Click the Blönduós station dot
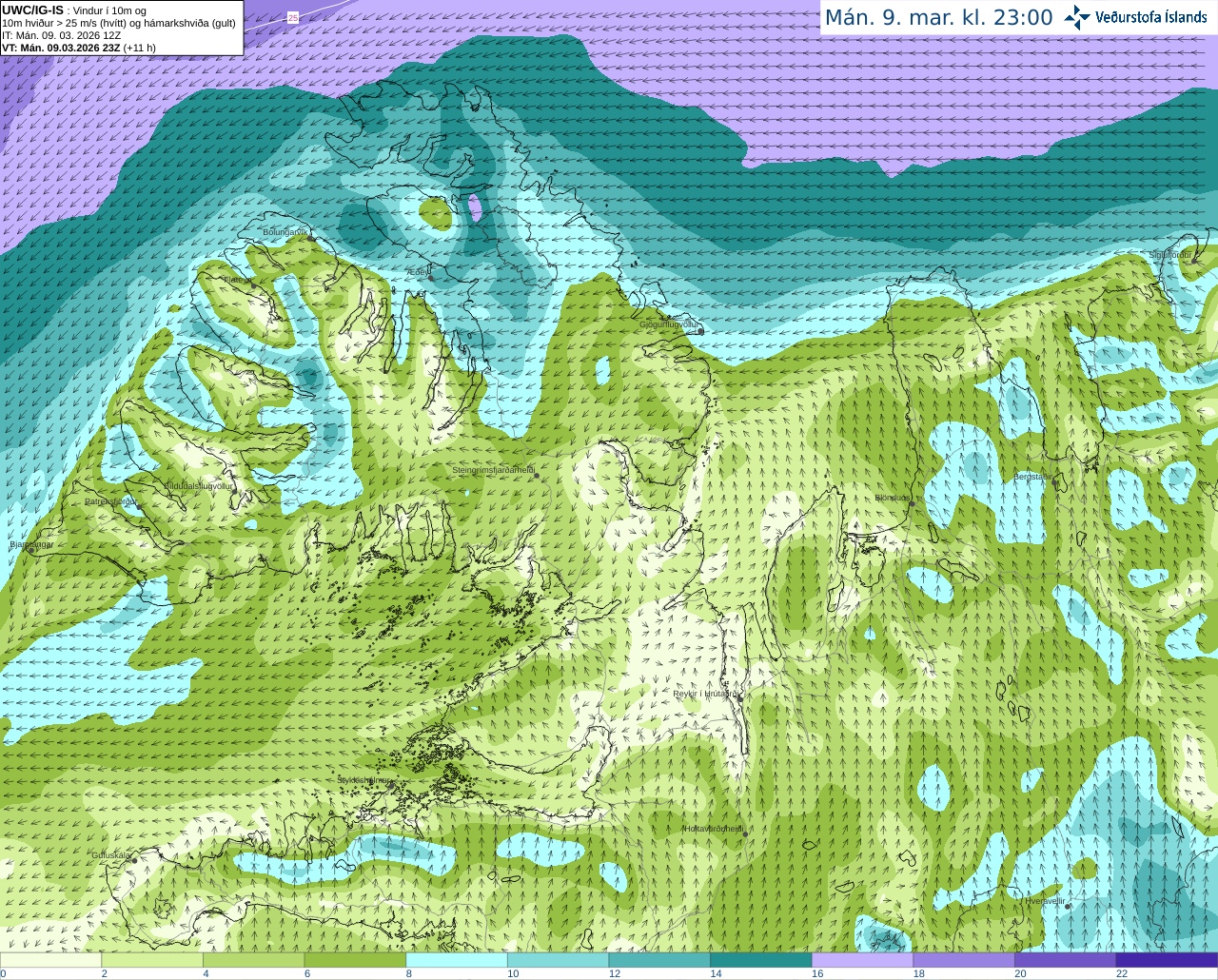The image size is (1218, 980). (912, 503)
